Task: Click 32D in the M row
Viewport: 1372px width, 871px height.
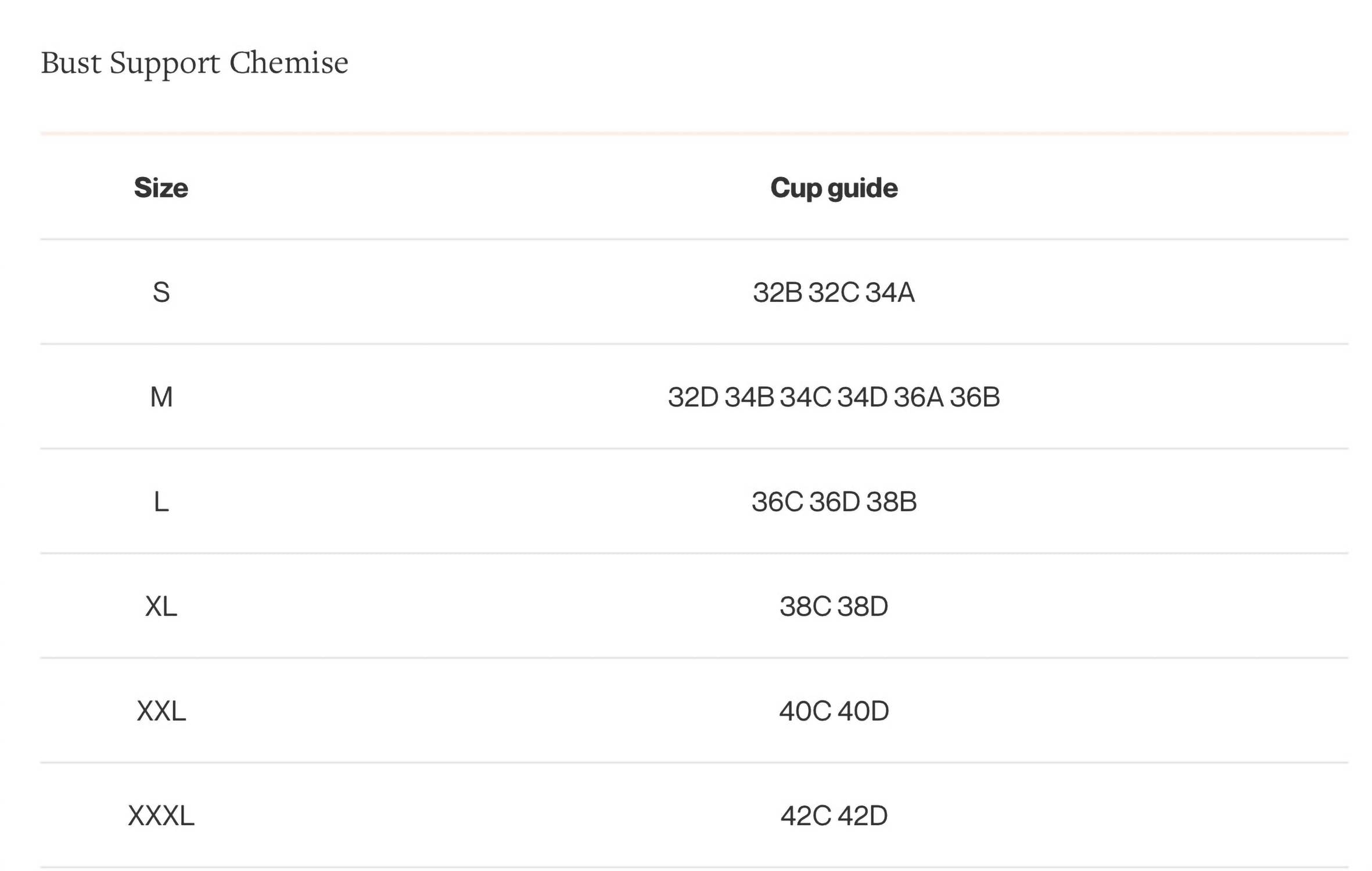Action: coord(693,397)
